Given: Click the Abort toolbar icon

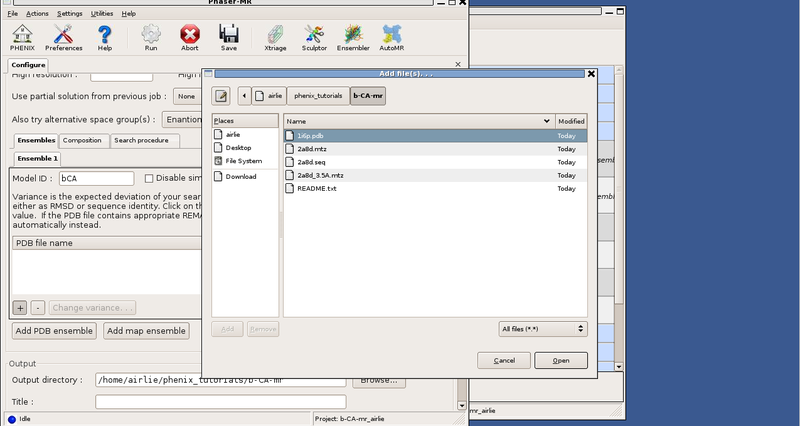Looking at the screenshot, I should click(189, 37).
